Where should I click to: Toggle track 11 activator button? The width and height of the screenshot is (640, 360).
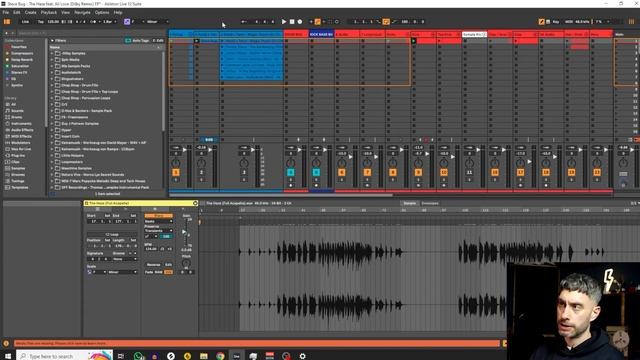pos(469,173)
